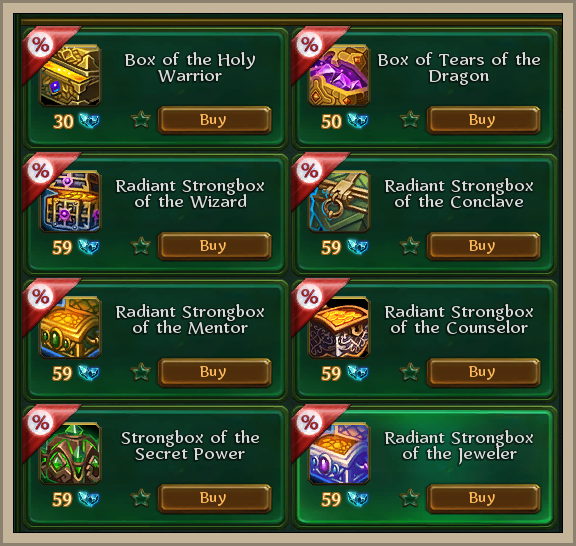
Task: Buy the Strongbox of the Secret Power
Action: [x=215, y=498]
